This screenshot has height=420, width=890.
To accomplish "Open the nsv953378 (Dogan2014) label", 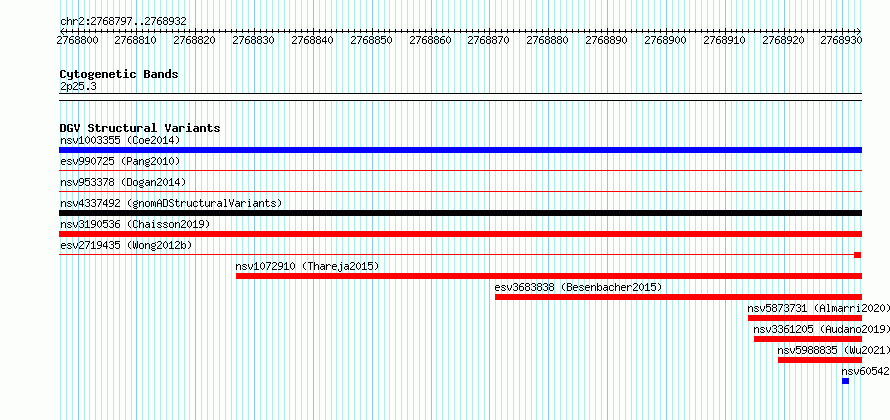I will click(x=123, y=182).
